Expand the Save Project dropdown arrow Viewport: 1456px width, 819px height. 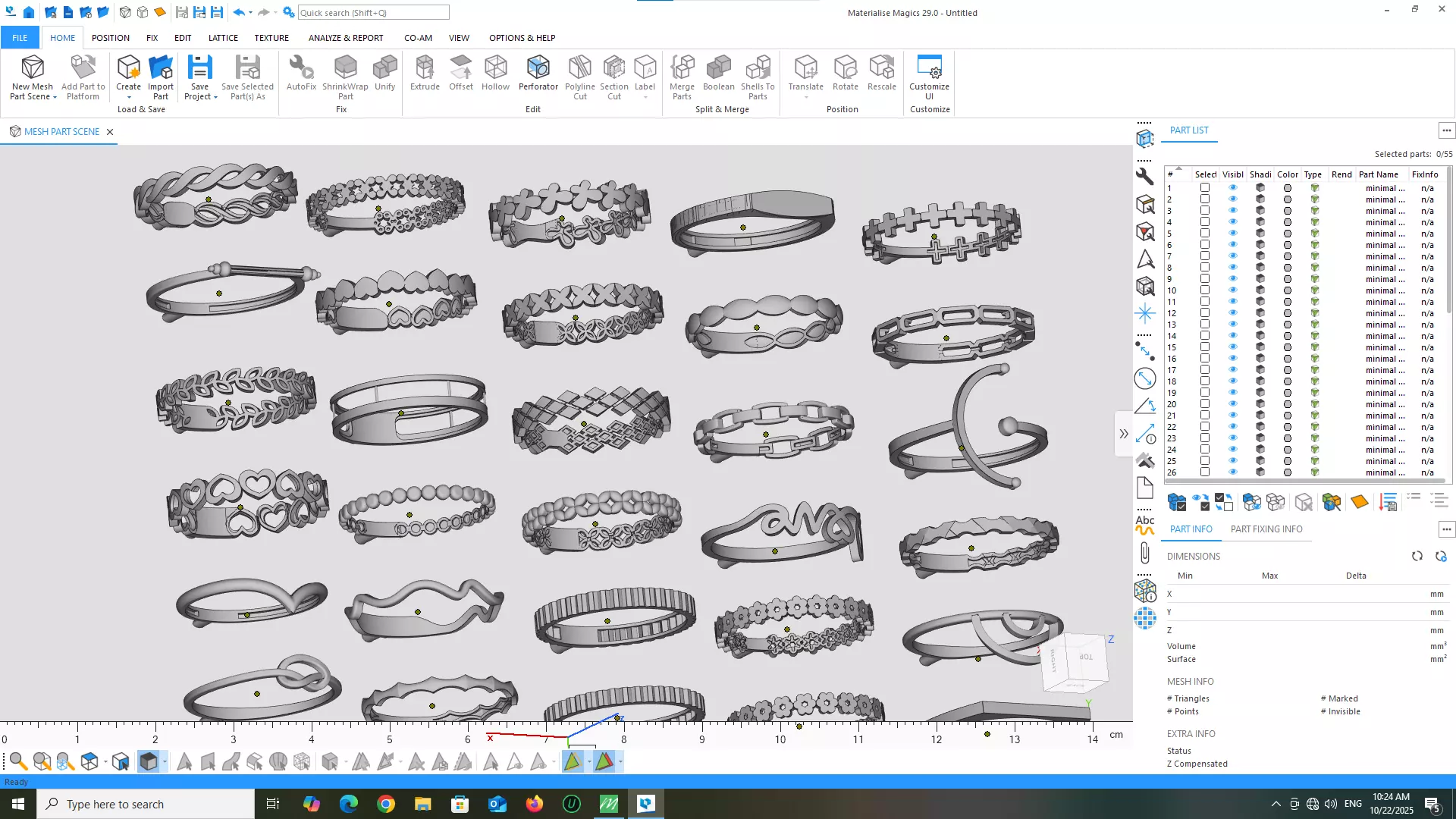[x=215, y=97]
